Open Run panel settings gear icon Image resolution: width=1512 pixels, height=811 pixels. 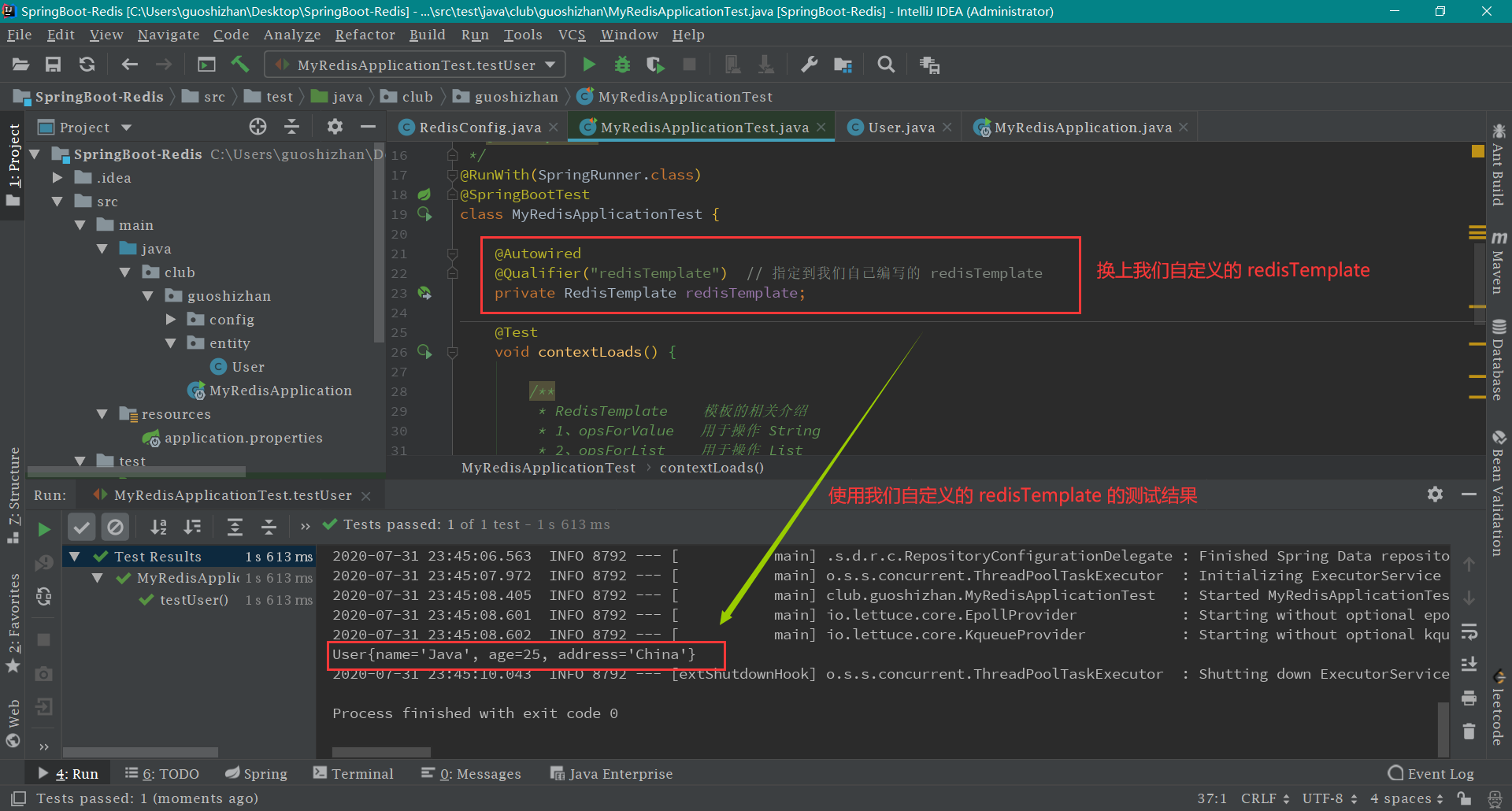pos(1435,494)
